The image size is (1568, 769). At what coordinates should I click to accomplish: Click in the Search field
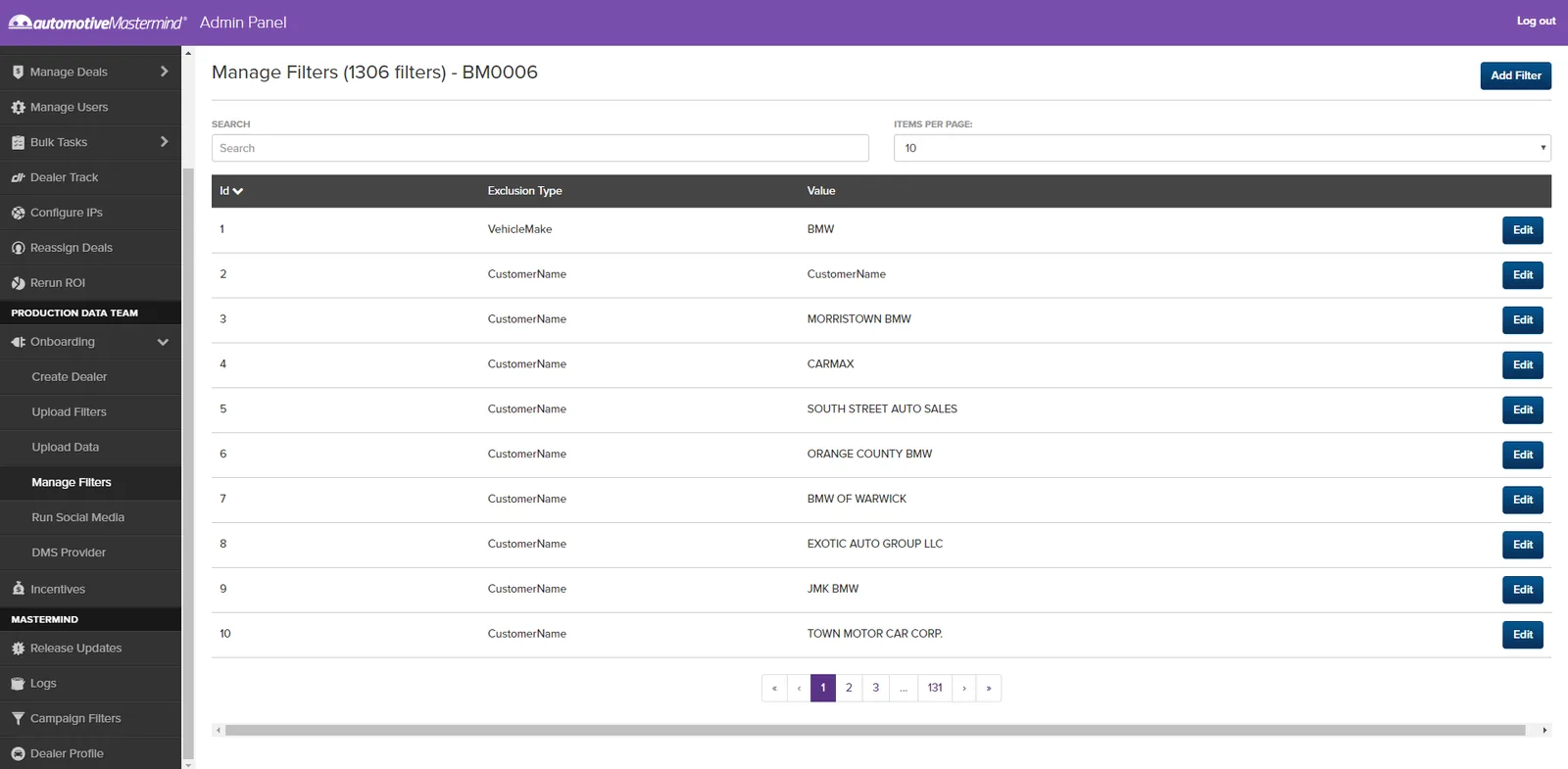(540, 148)
